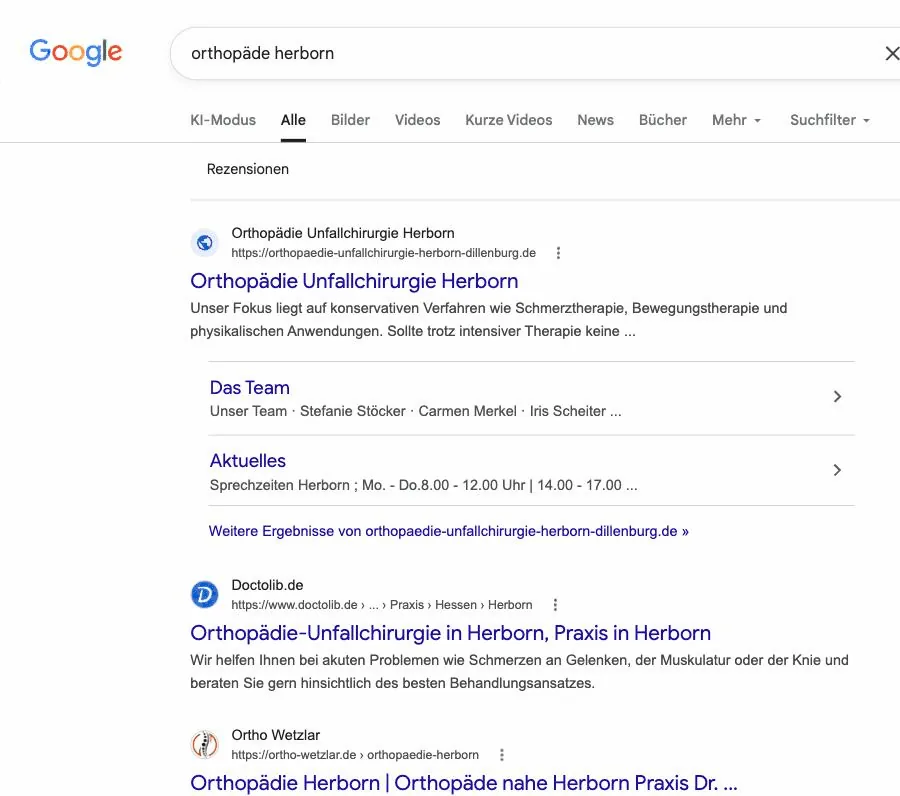Open three-dot menu for the Ortho Wetzlar result

coord(502,755)
